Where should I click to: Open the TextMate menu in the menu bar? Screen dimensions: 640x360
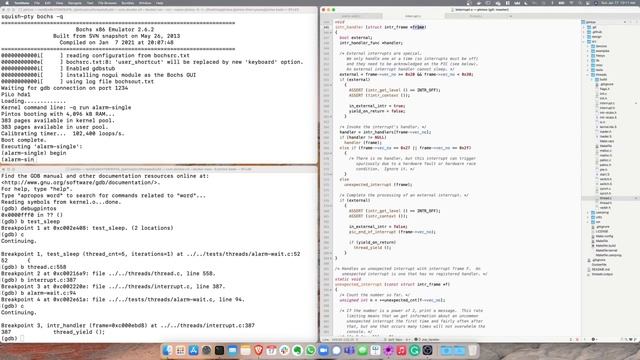pos(22,3)
